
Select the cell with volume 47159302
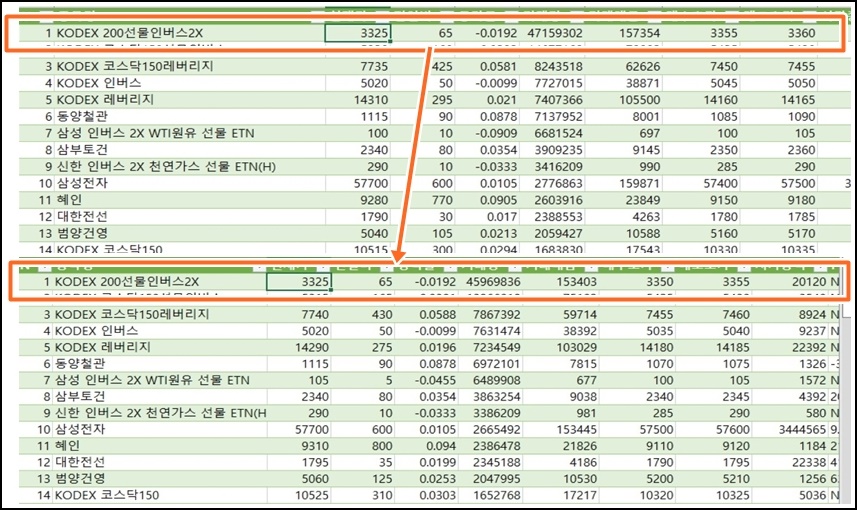point(551,33)
